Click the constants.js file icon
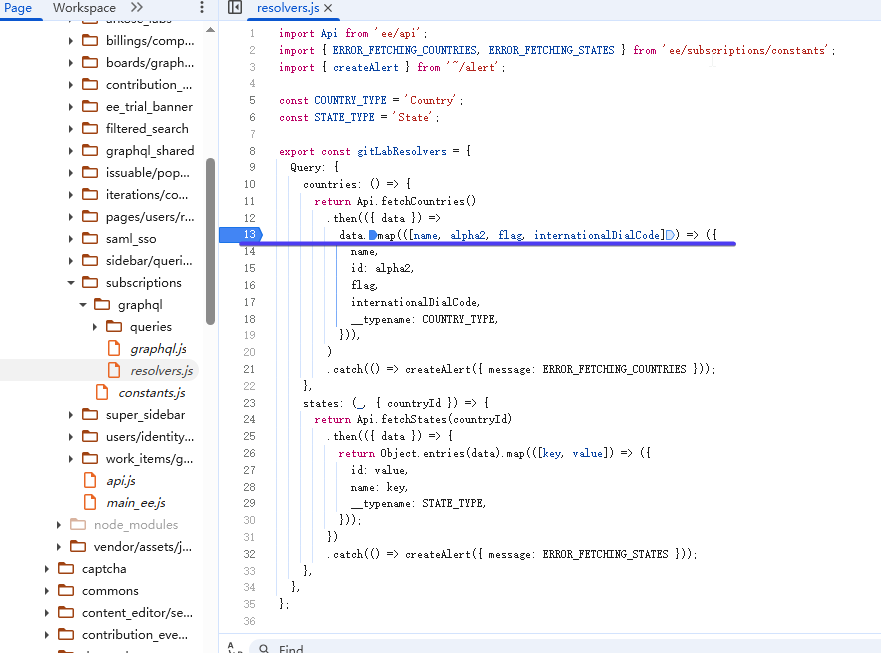The image size is (881, 653). (102, 392)
